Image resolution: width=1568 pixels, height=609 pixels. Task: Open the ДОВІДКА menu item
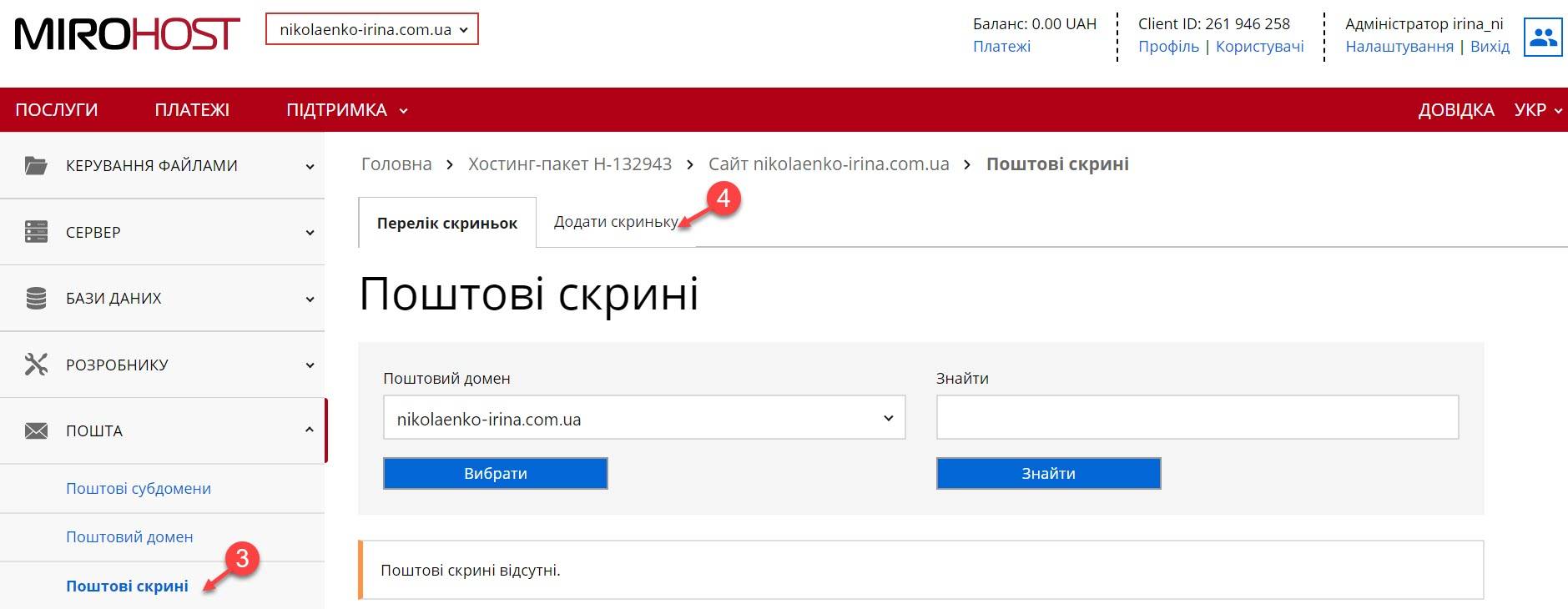point(1456,110)
